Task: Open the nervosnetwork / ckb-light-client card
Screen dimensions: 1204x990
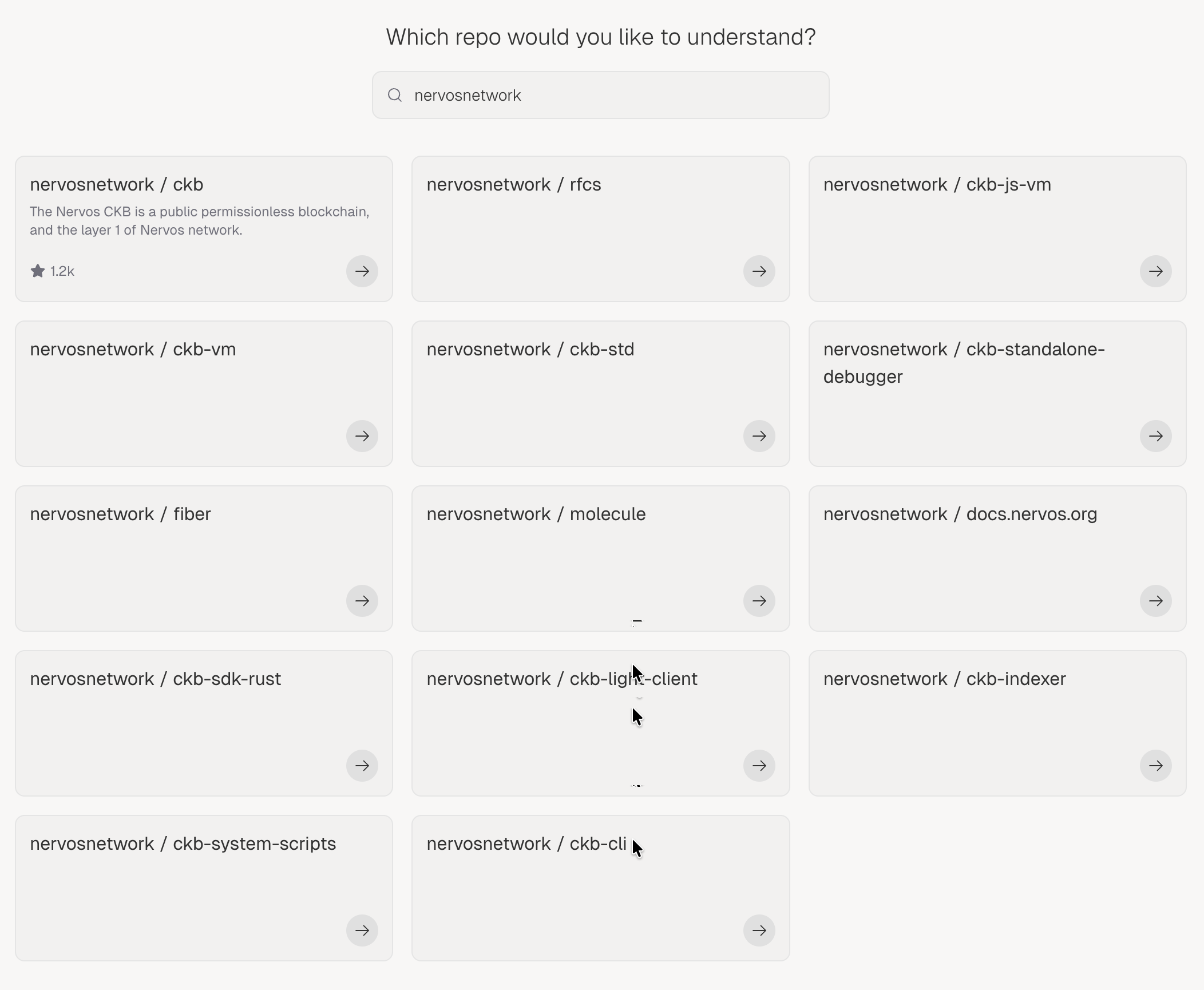Action: 600,723
